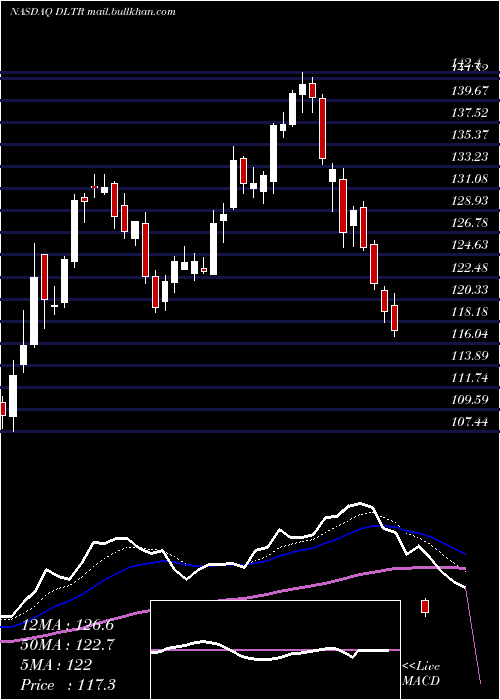500x700 pixels.
Task: Pick the 128.93 axis value
Action: [x=468, y=201]
